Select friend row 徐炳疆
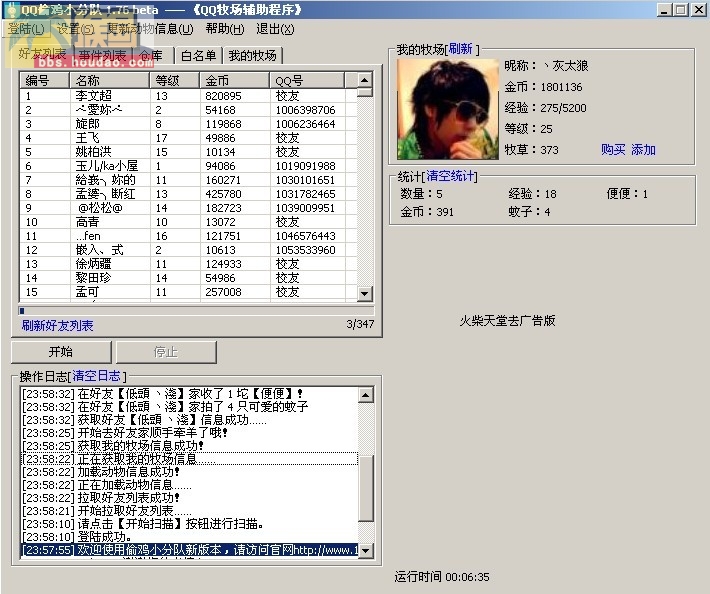Viewport: 710px width, 594px height. [x=188, y=264]
